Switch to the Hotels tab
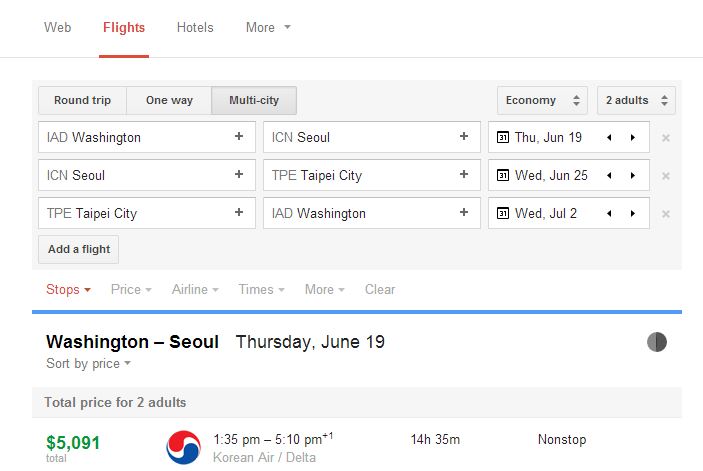The image size is (703, 471). 195,27
